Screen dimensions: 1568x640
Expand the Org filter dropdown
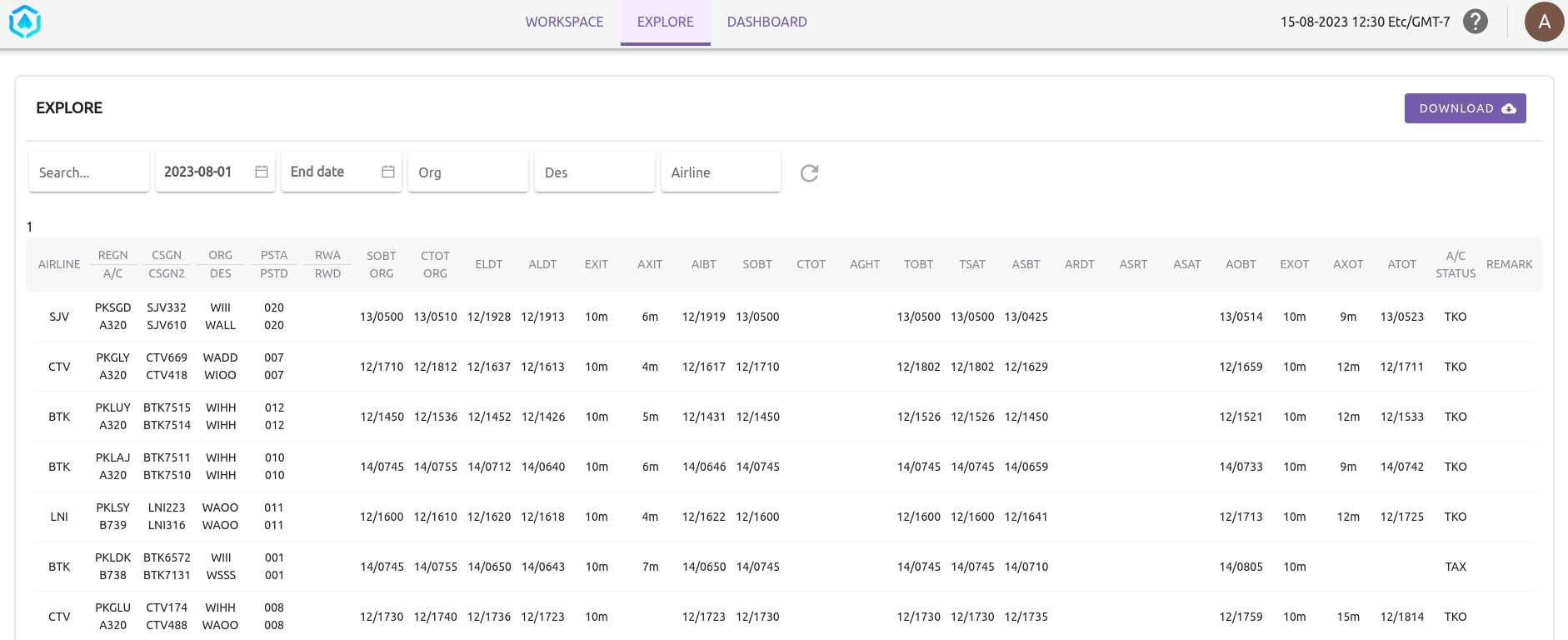(x=467, y=172)
